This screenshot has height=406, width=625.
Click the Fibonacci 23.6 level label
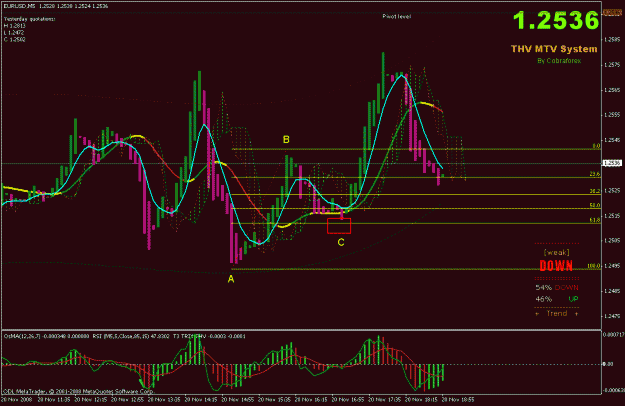coord(595,174)
